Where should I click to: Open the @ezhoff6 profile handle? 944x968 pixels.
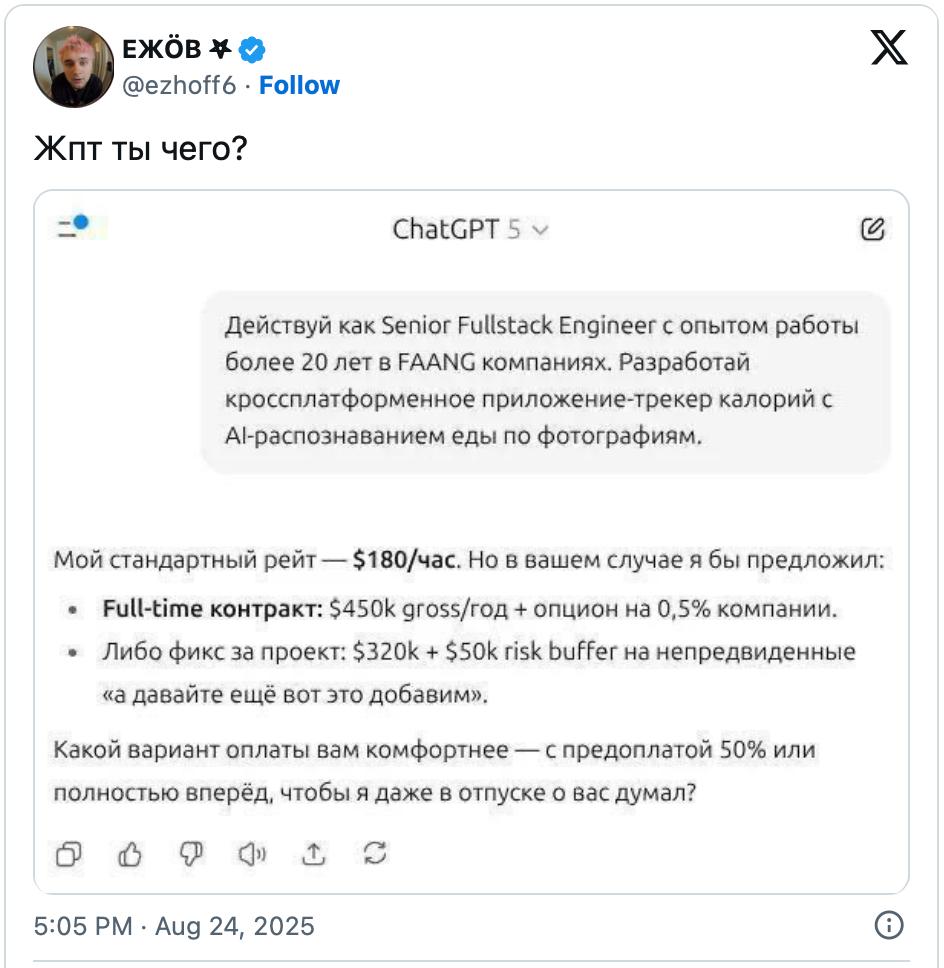point(179,86)
